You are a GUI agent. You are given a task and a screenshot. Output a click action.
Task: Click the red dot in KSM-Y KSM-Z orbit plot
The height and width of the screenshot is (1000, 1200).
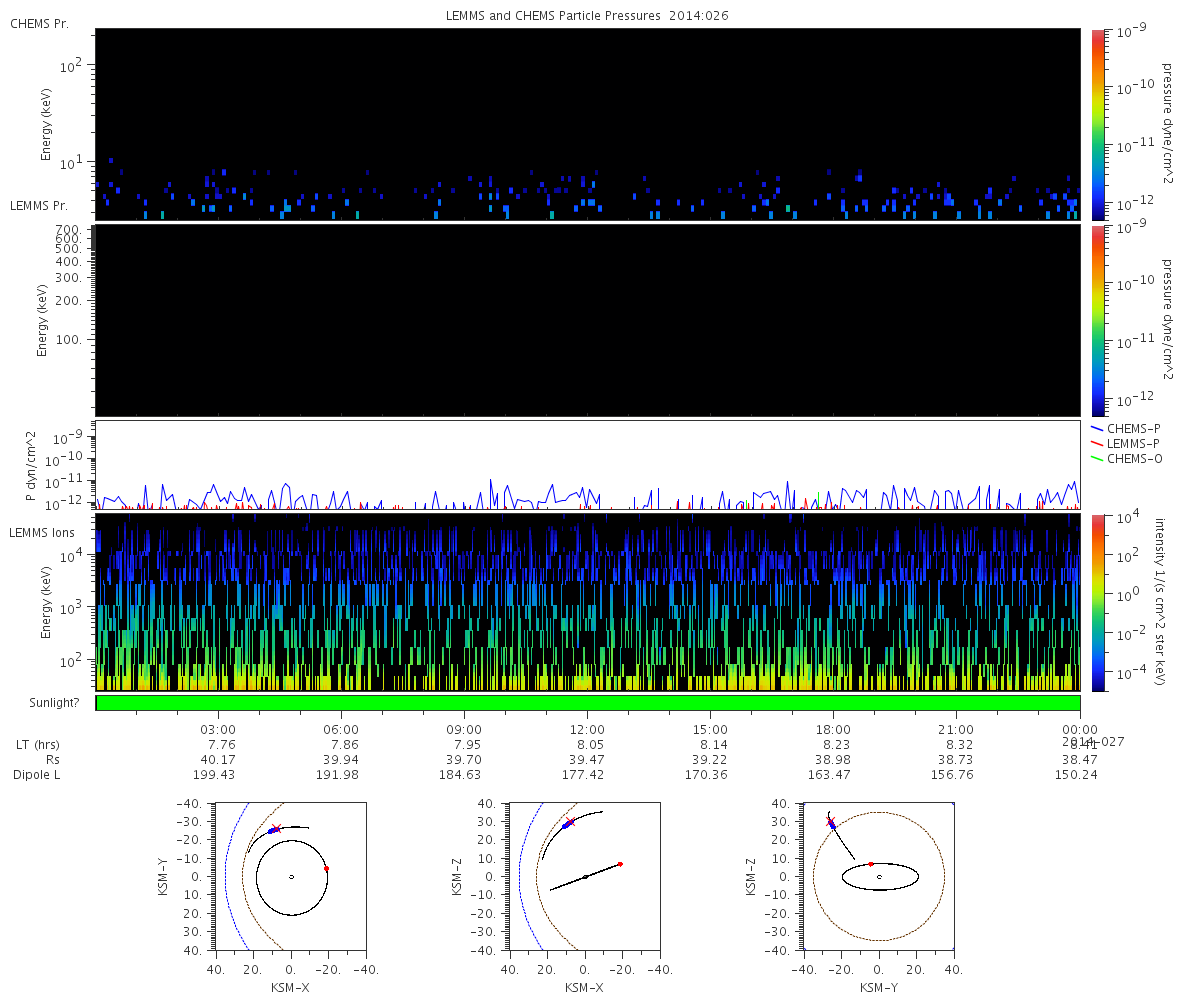(870, 864)
